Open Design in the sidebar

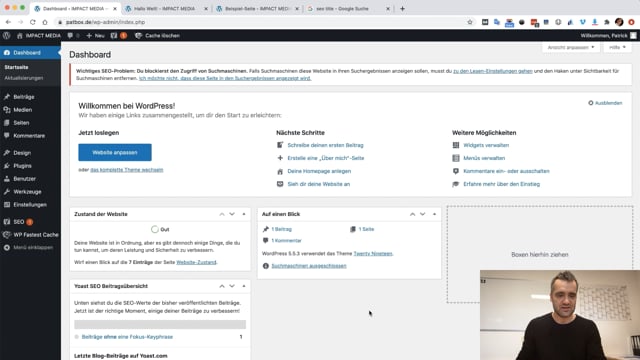click(x=22, y=153)
